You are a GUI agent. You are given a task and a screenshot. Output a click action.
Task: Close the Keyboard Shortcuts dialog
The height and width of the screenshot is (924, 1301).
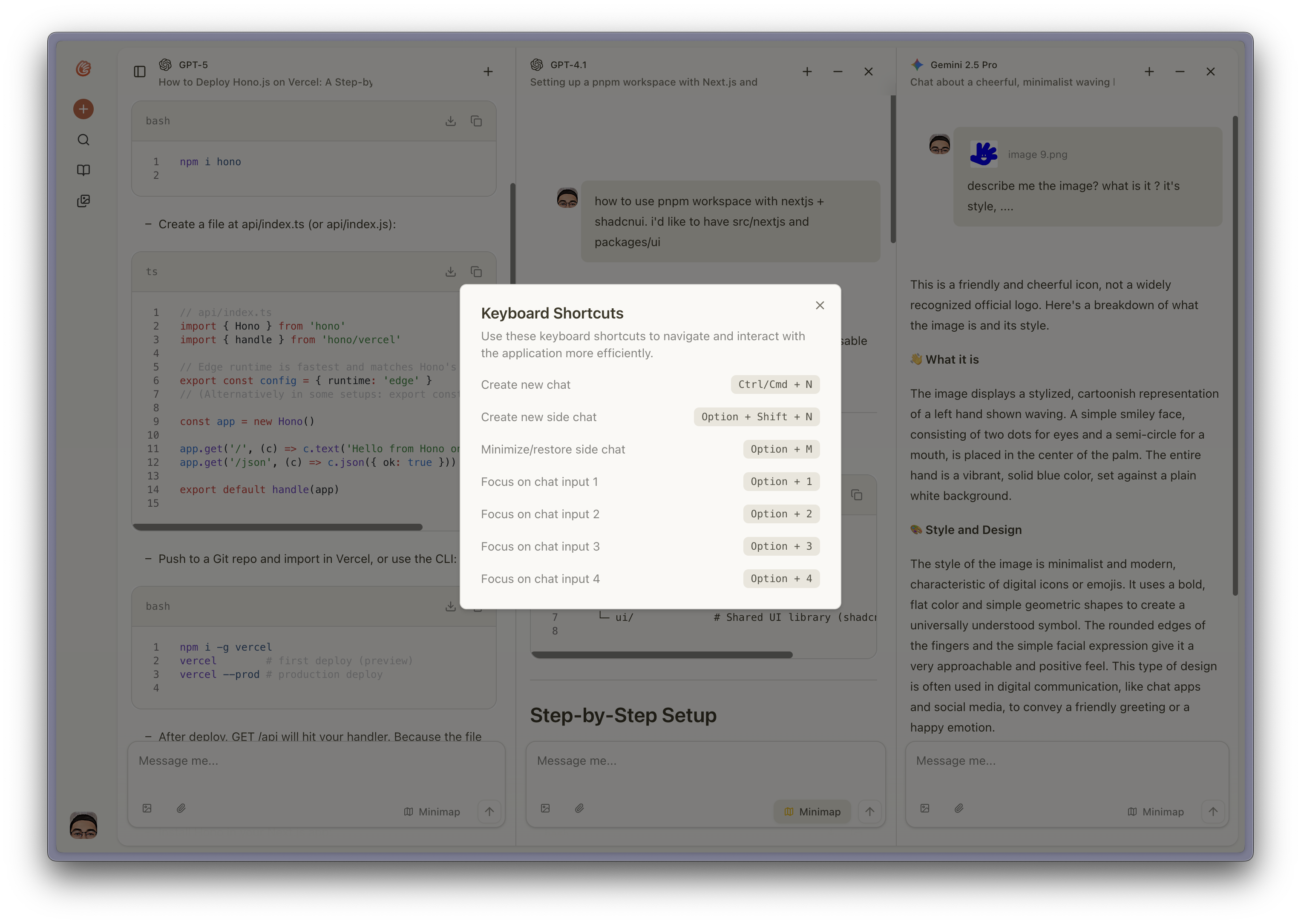820,305
